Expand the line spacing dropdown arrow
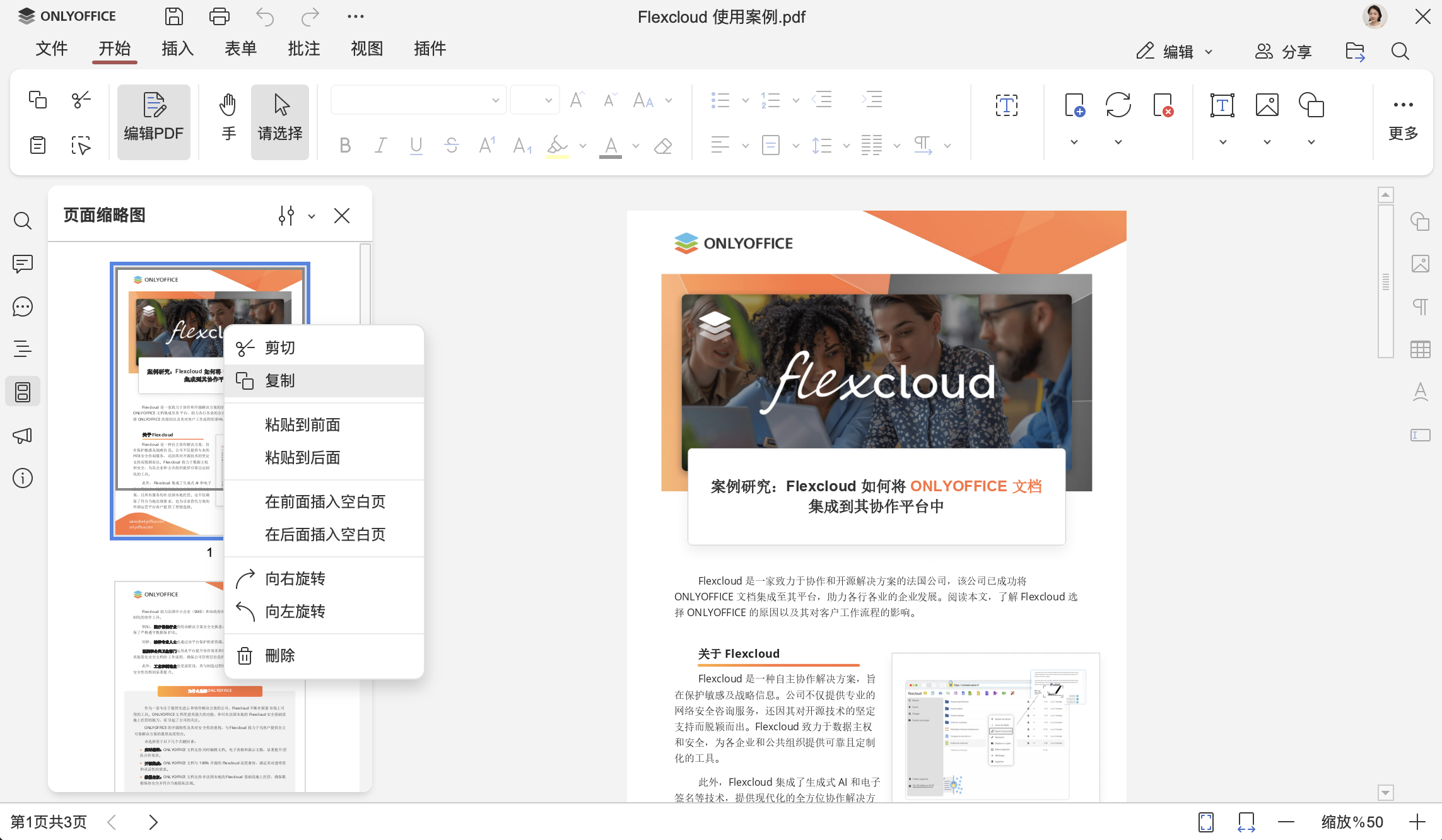1442x840 pixels. (846, 146)
